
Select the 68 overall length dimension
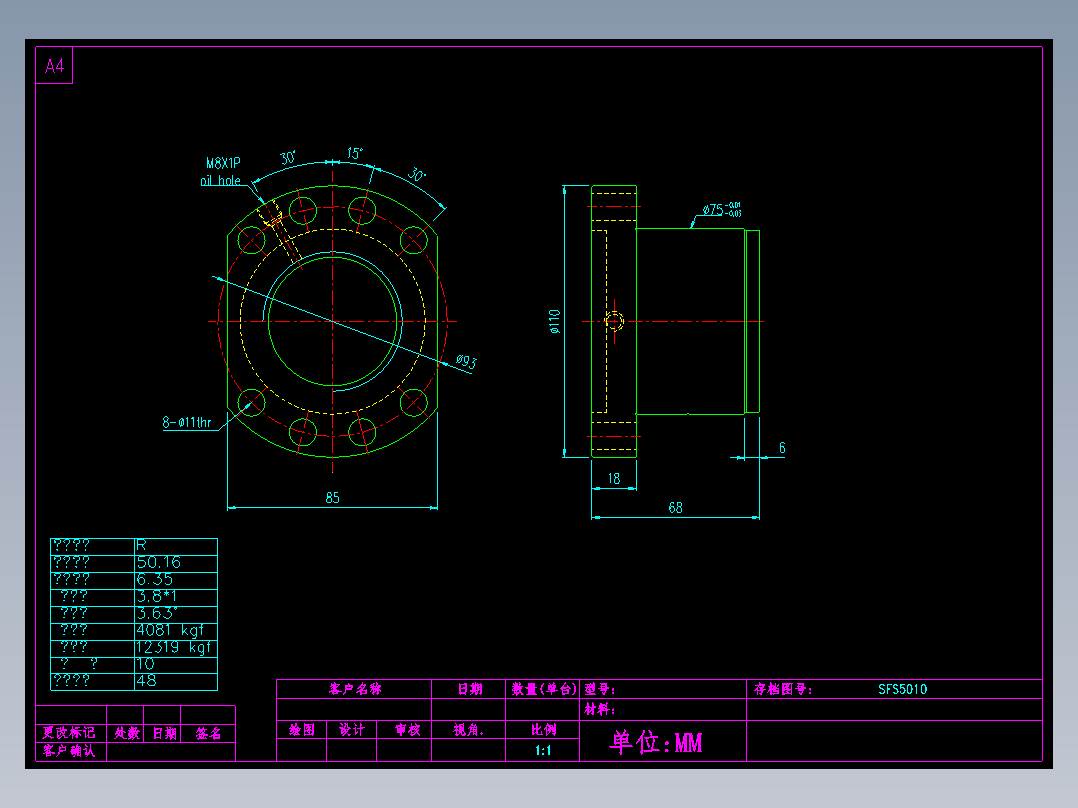[676, 507]
